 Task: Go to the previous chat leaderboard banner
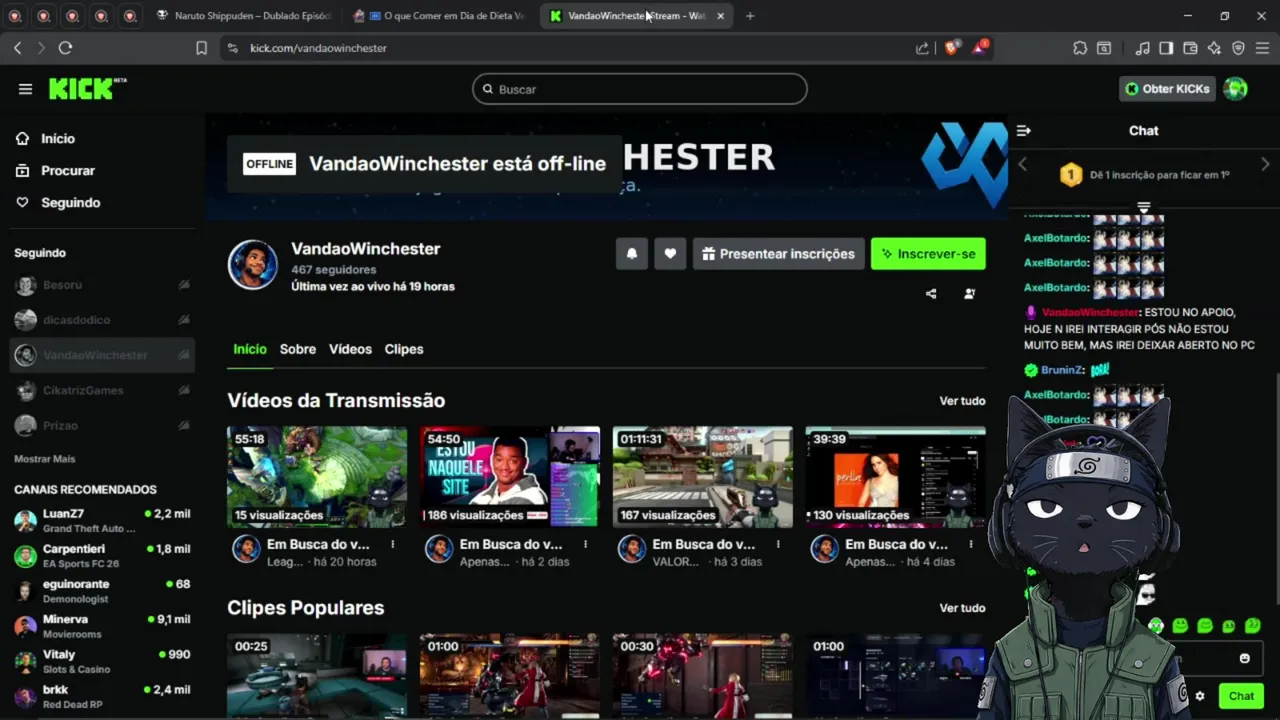coord(1022,164)
